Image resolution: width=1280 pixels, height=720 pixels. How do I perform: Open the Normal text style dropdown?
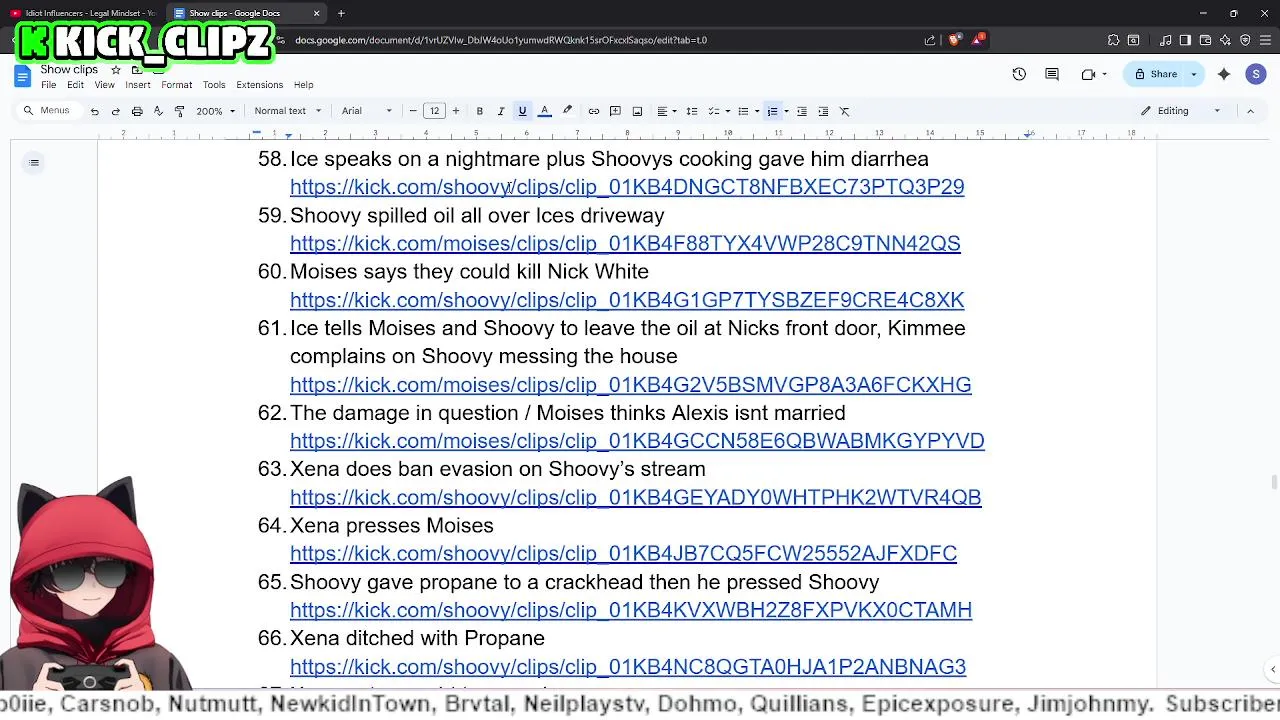point(287,111)
